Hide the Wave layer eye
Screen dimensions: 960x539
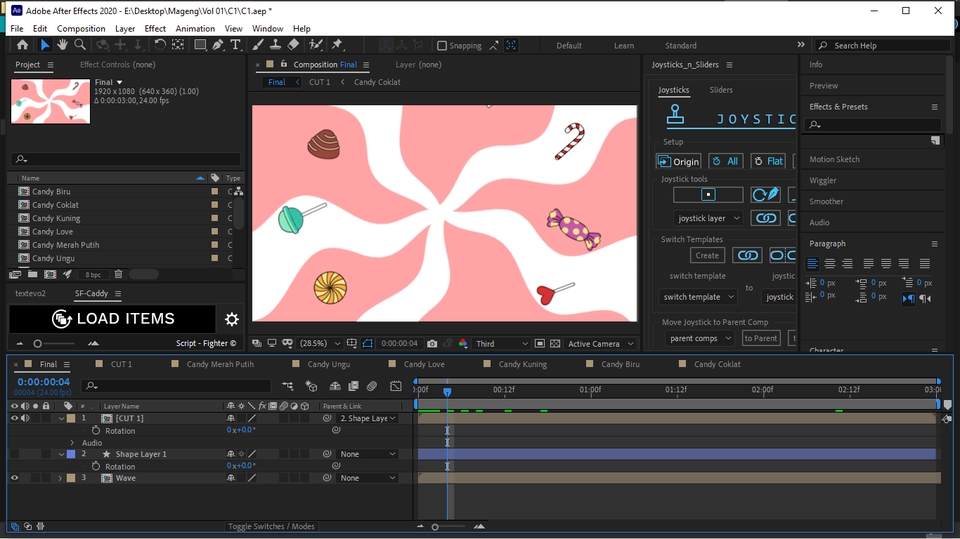14,478
